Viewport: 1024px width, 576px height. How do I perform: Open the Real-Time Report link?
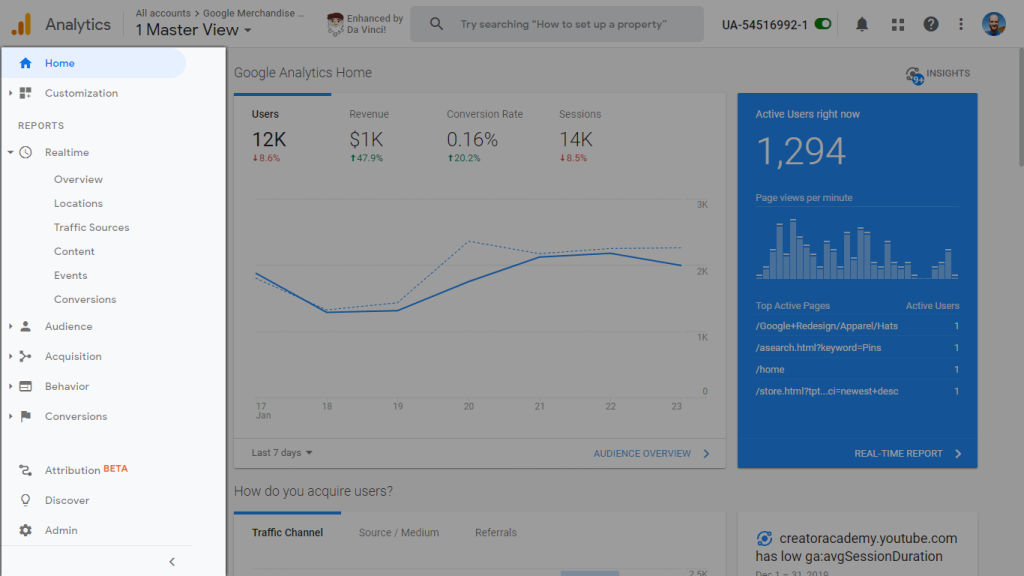pyautogui.click(x=908, y=453)
